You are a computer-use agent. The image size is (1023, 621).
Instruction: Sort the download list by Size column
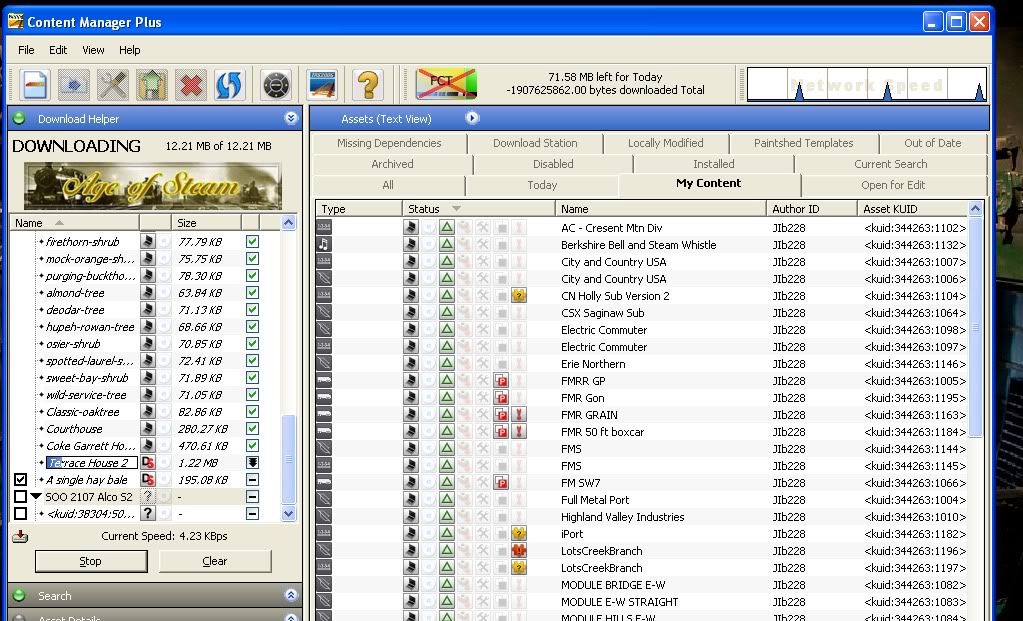point(206,222)
